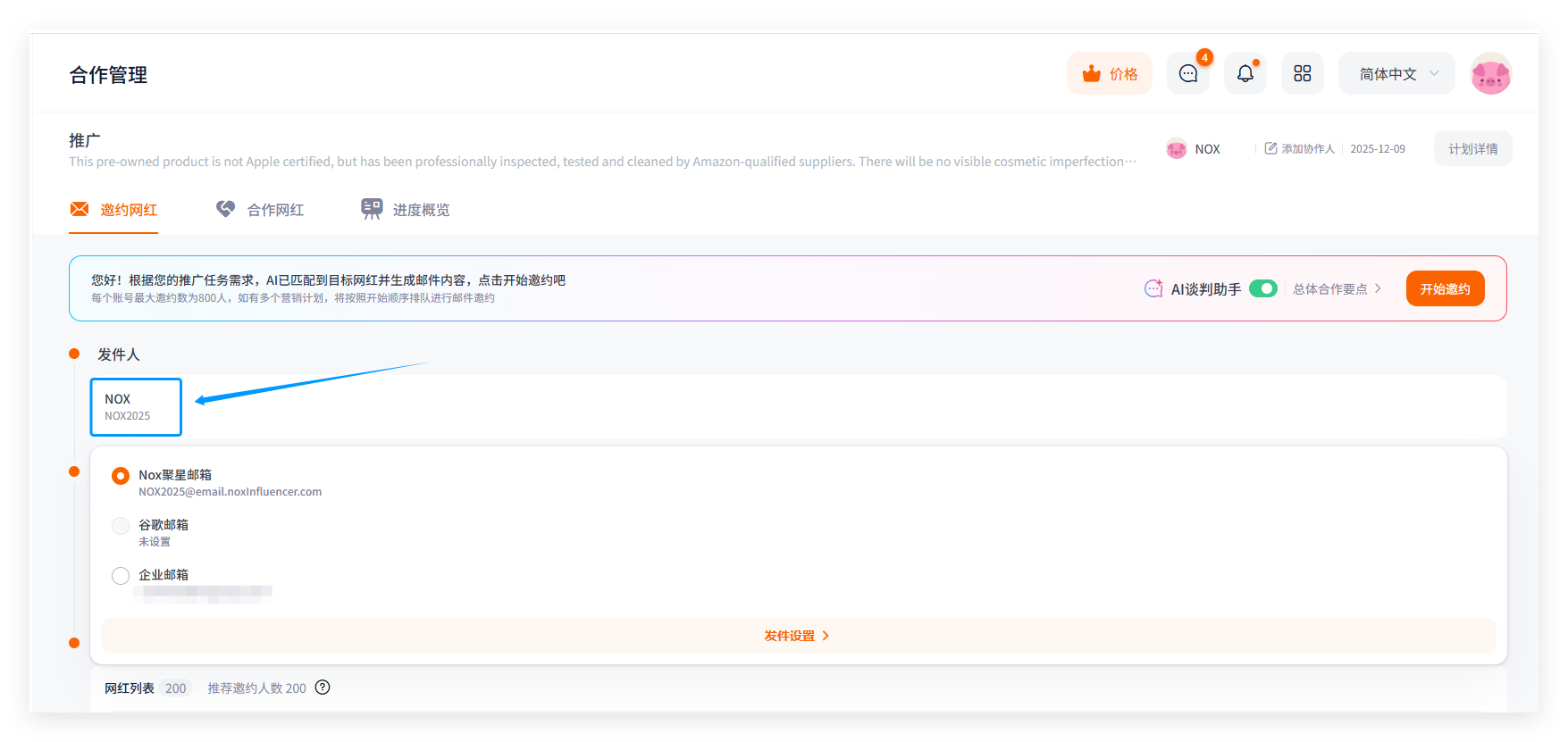Open the chat messages icon
This screenshot has height=742, width=1568.
click(x=1187, y=73)
